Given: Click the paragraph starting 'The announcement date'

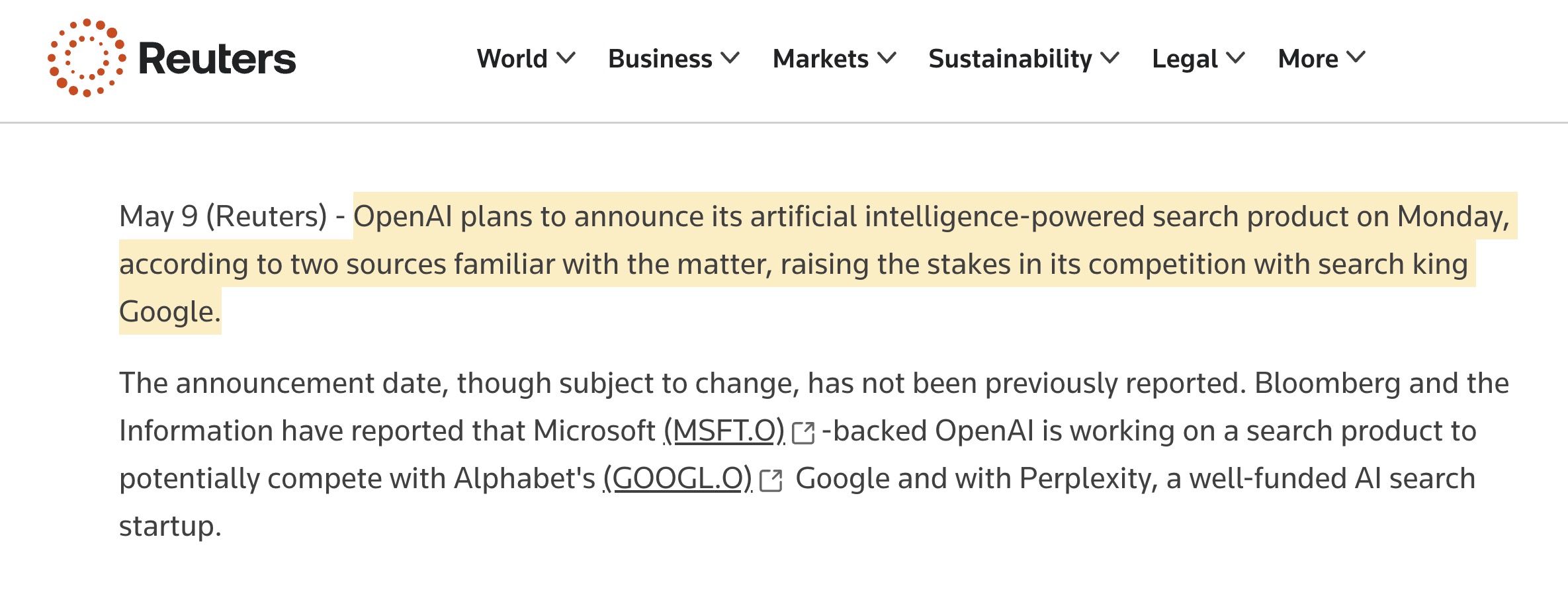Looking at the screenshot, I should click(814, 454).
